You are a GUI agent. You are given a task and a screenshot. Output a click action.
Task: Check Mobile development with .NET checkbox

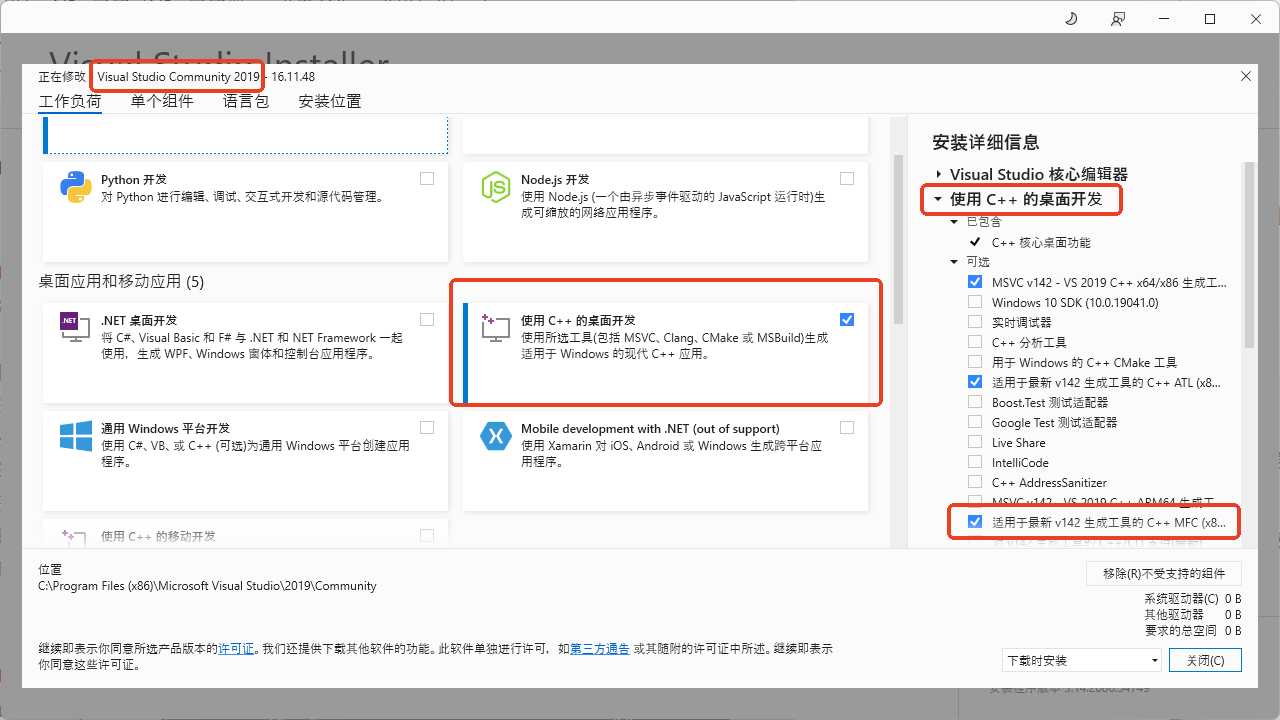847,428
